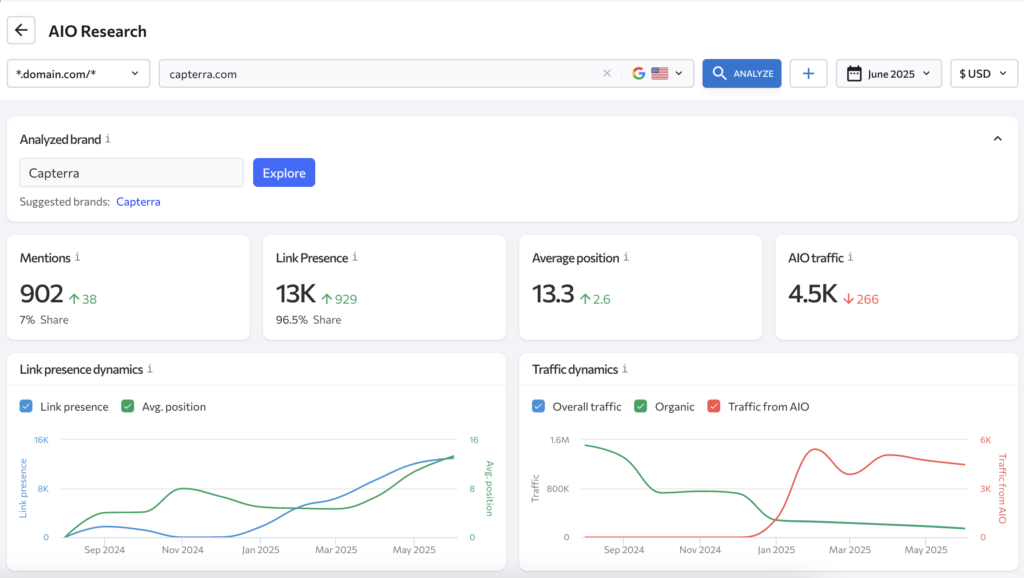This screenshot has height=578, width=1024.
Task: Show info icon next to AIO traffic
Action: pyautogui.click(x=850, y=257)
